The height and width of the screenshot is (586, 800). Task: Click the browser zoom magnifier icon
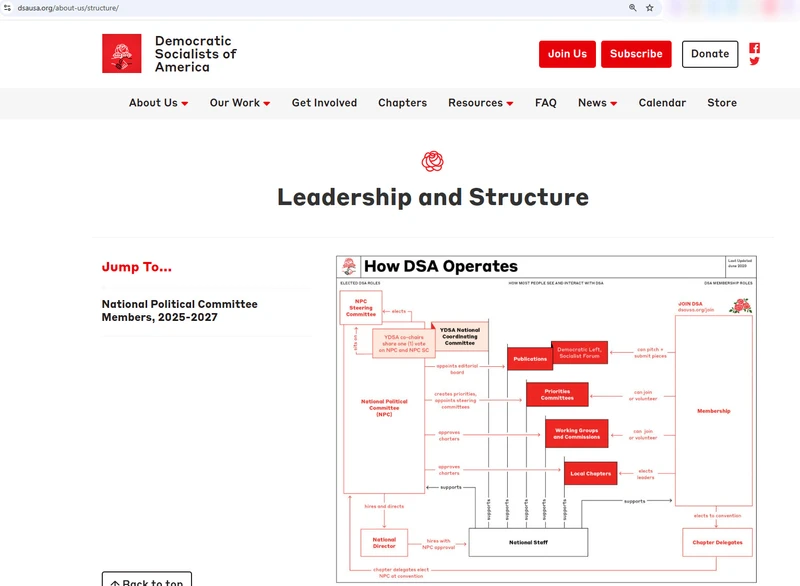click(633, 8)
